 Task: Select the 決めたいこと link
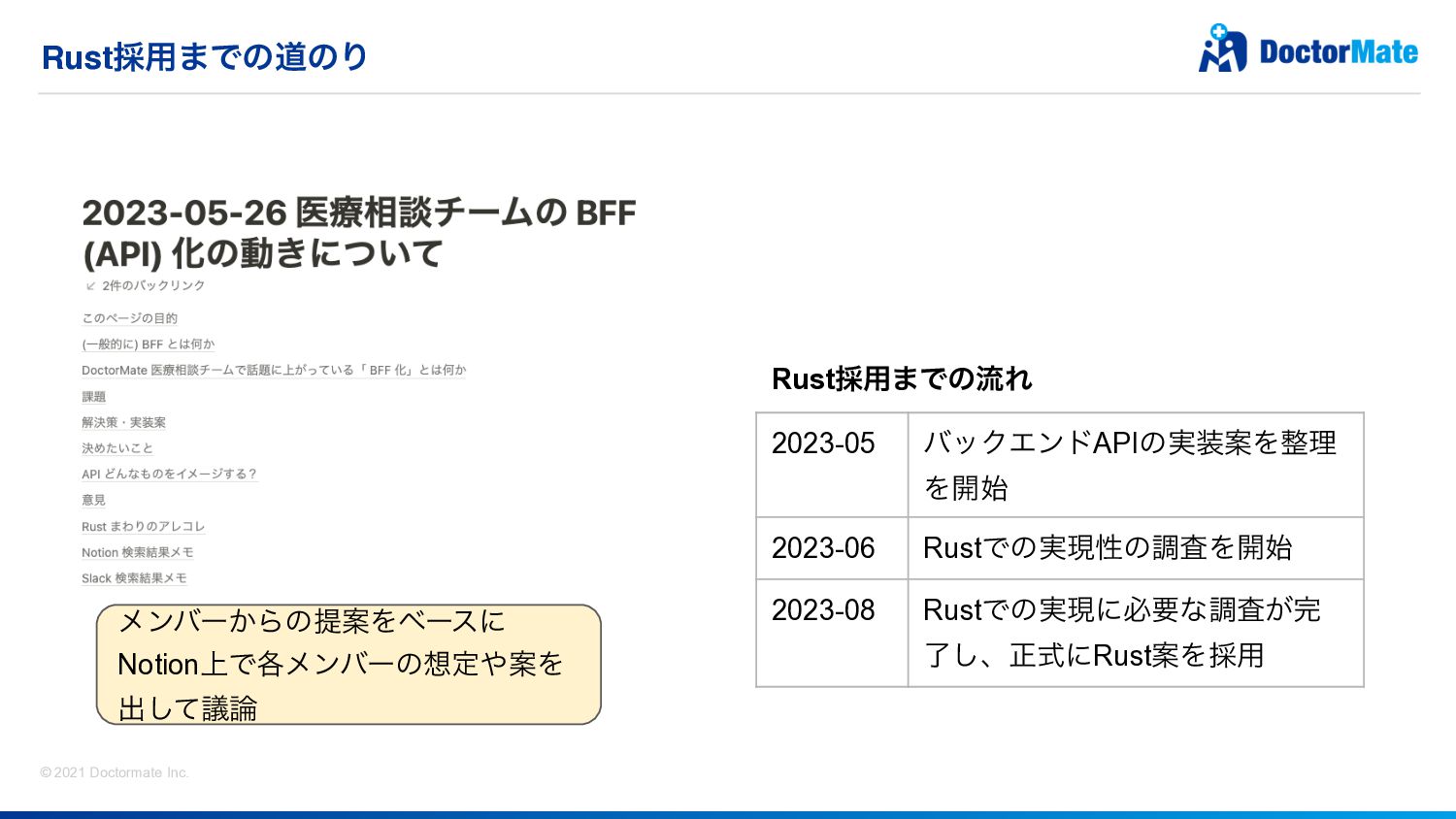point(116,448)
